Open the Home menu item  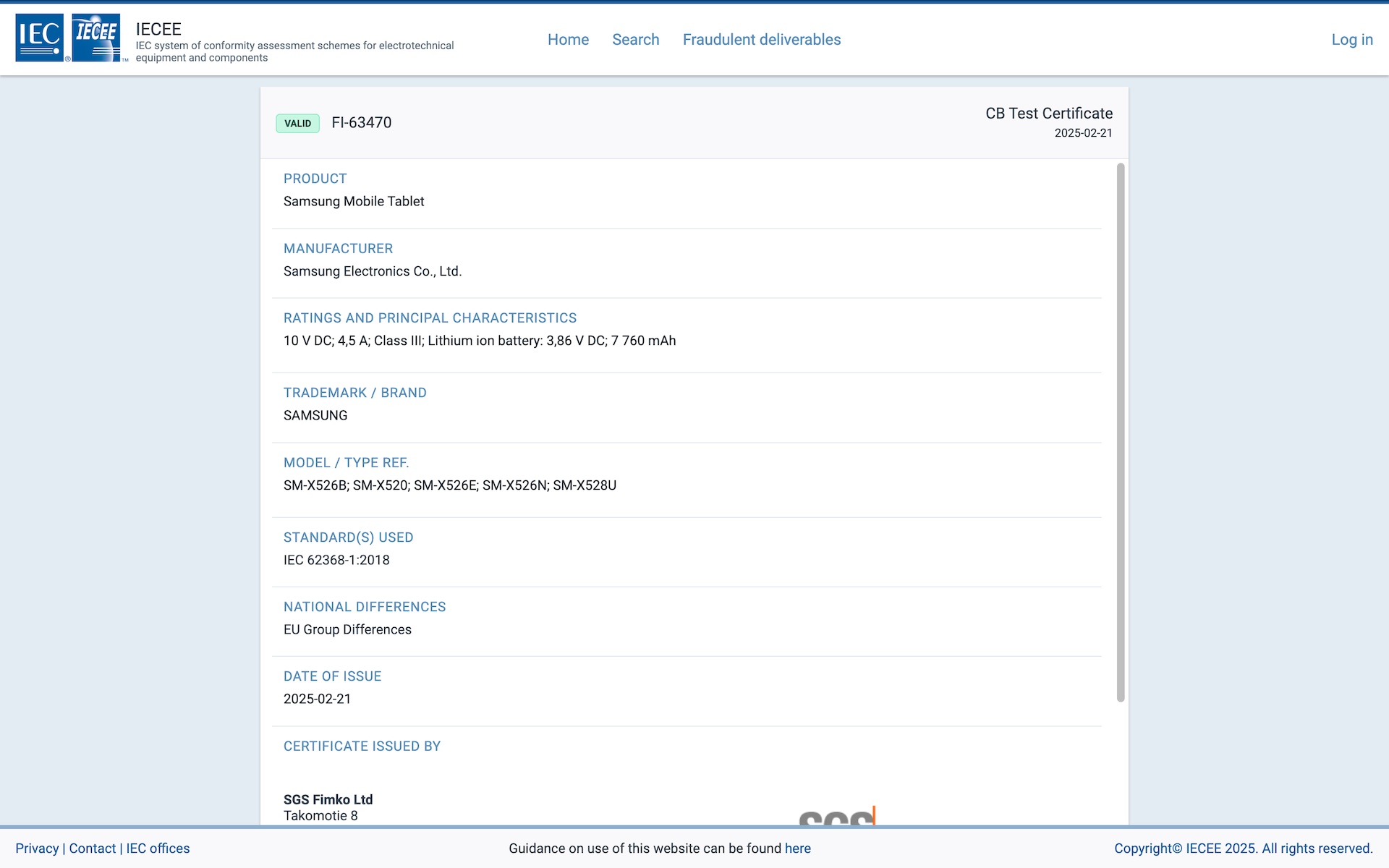568,40
